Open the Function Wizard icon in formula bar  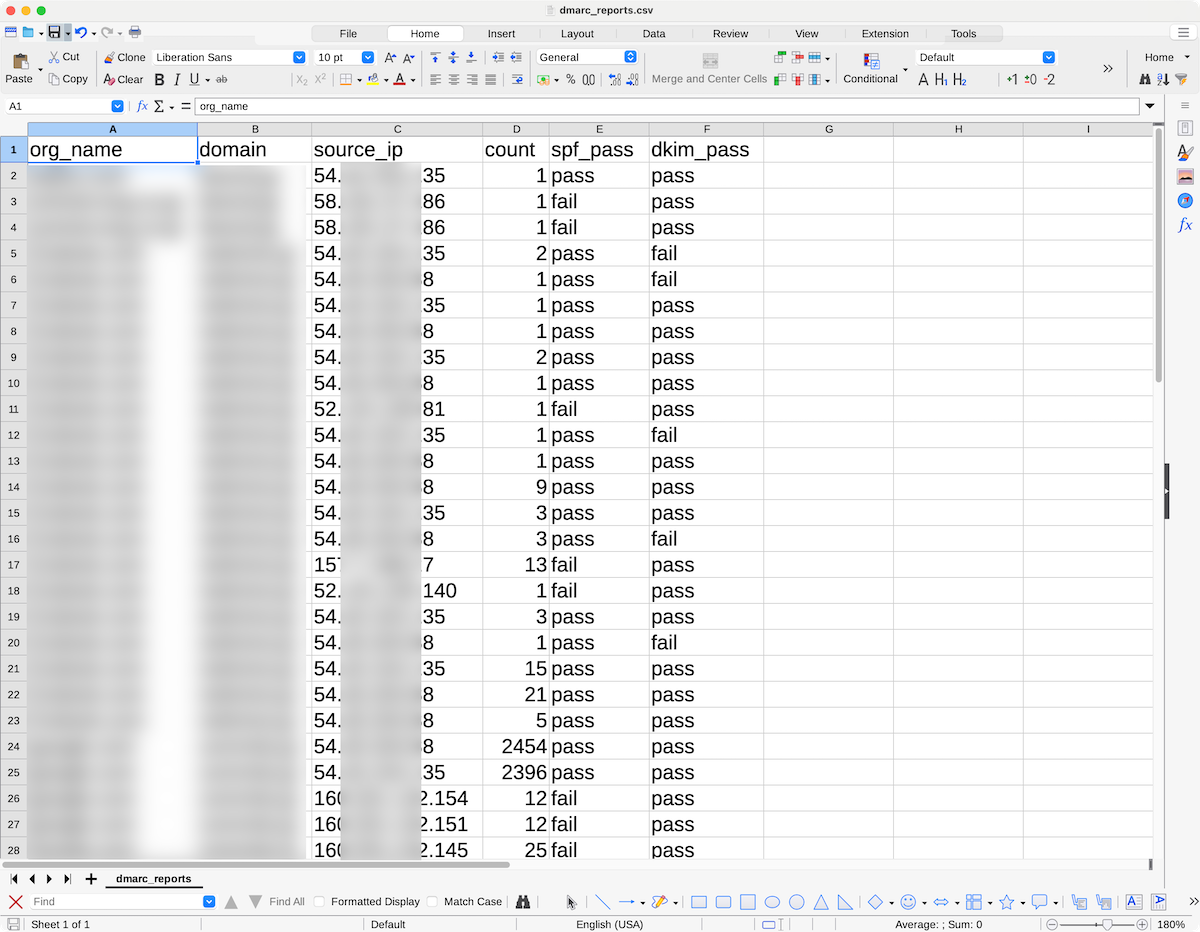142,106
